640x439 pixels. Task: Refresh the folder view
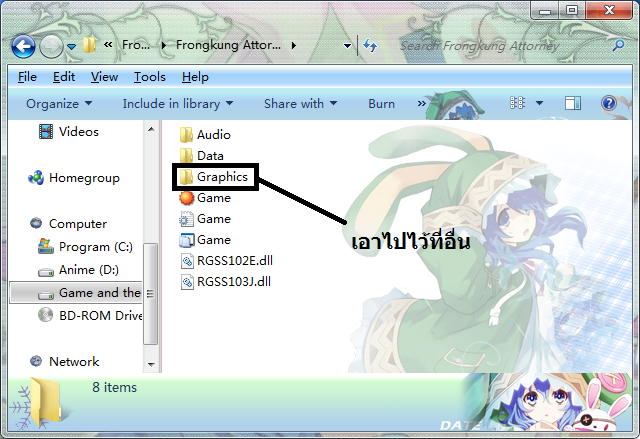[370, 45]
